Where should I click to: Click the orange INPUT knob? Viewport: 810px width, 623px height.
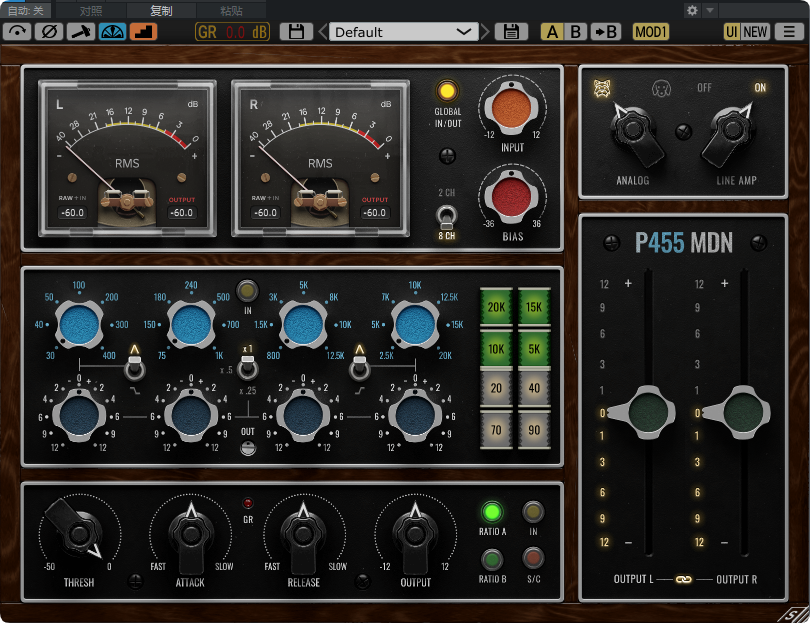point(511,108)
